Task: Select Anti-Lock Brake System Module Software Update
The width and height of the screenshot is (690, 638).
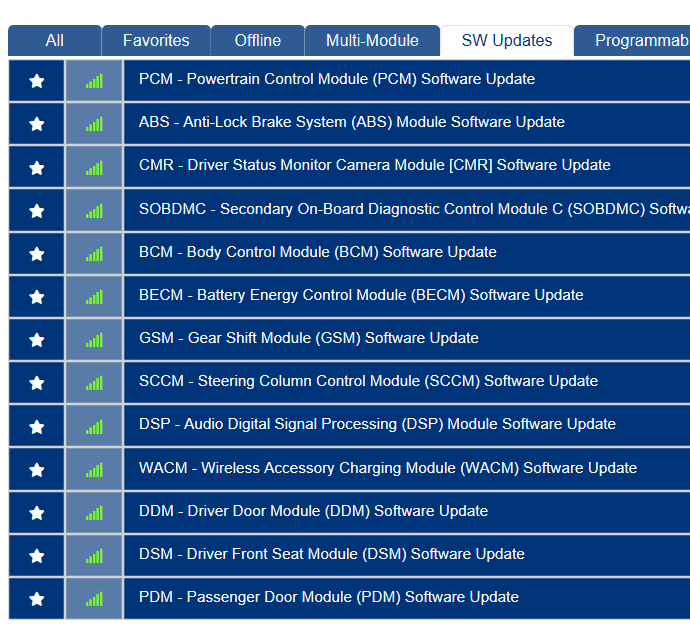Action: 352,122
